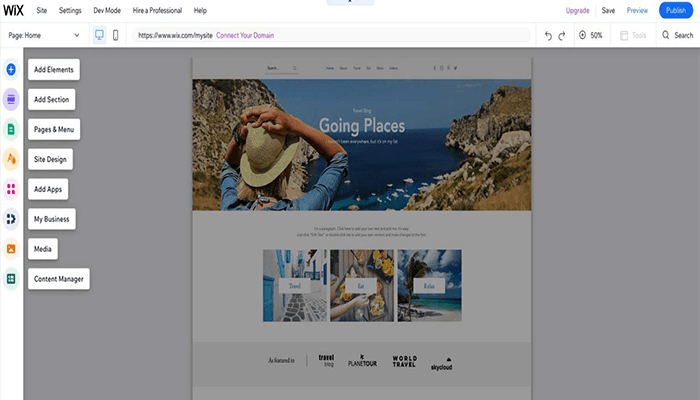Click the Wix logo

[x=13, y=10]
